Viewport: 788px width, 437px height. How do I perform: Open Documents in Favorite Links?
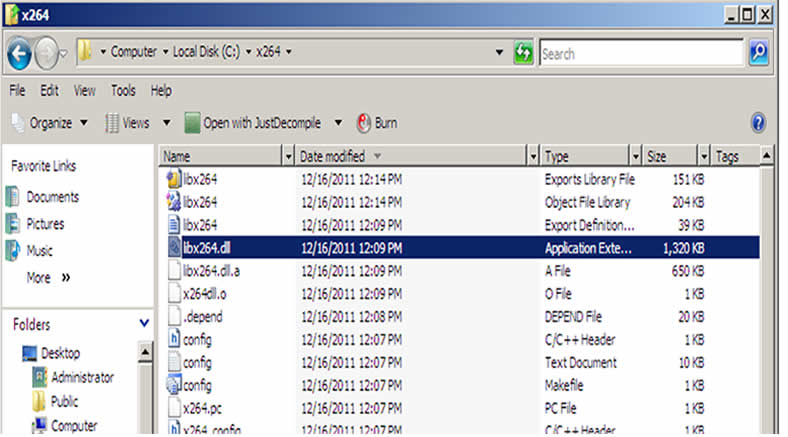pyautogui.click(x=42, y=196)
